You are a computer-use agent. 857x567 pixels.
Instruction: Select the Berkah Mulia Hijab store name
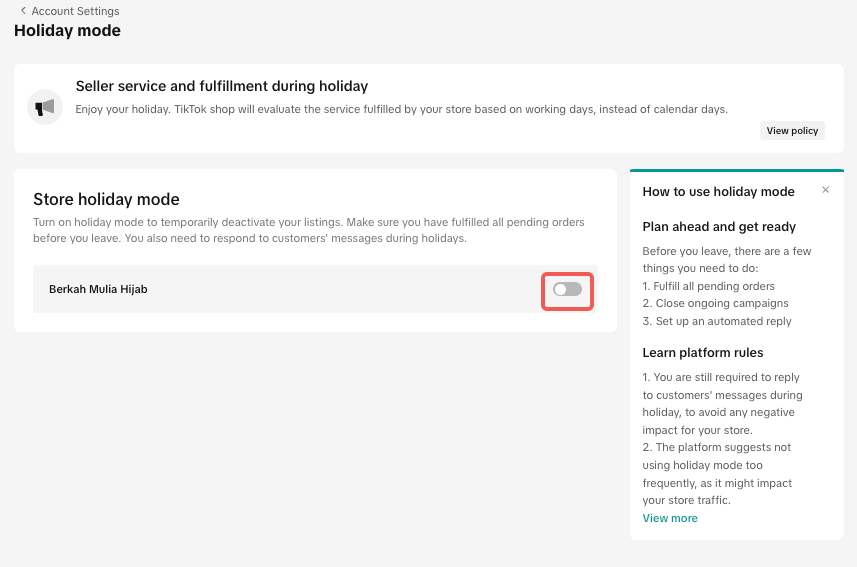98,289
